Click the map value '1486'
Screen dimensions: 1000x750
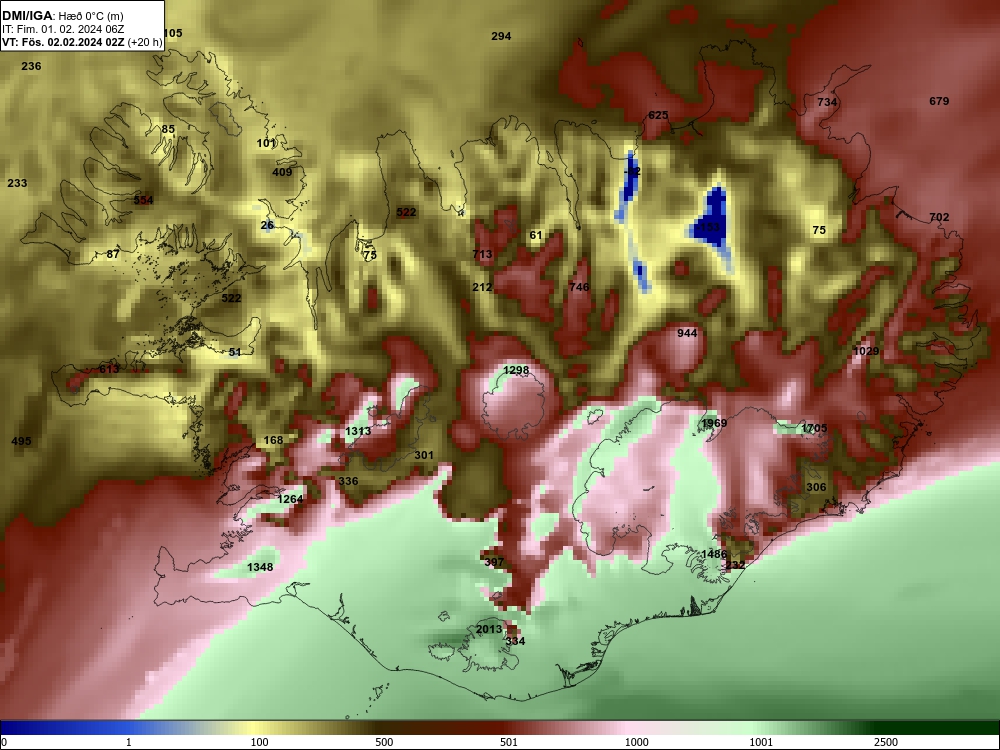point(714,555)
